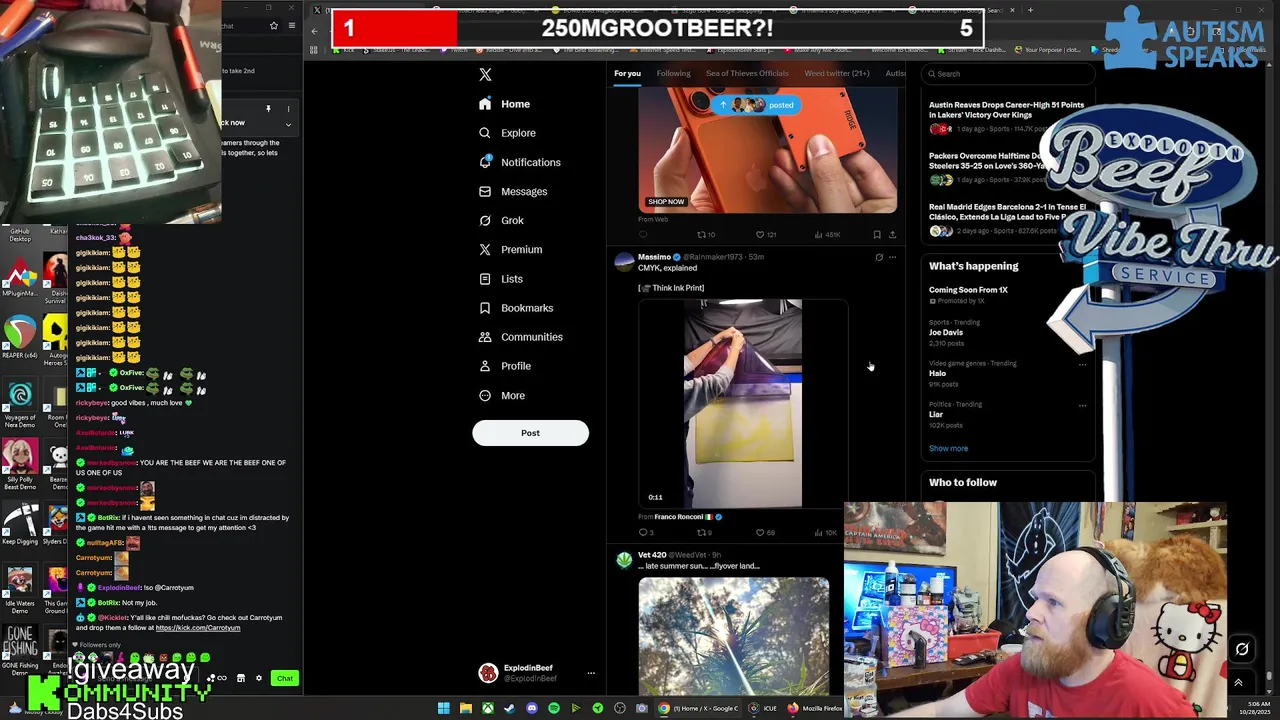Click the X logo in sidebar
Viewport: 1280px width, 720px height.
tap(485, 74)
